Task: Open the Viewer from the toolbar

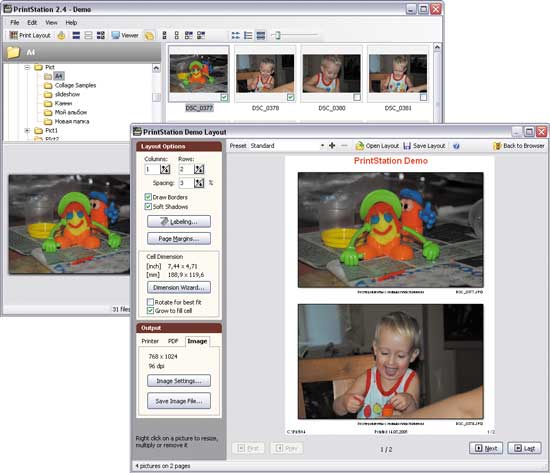Action: coord(125,35)
